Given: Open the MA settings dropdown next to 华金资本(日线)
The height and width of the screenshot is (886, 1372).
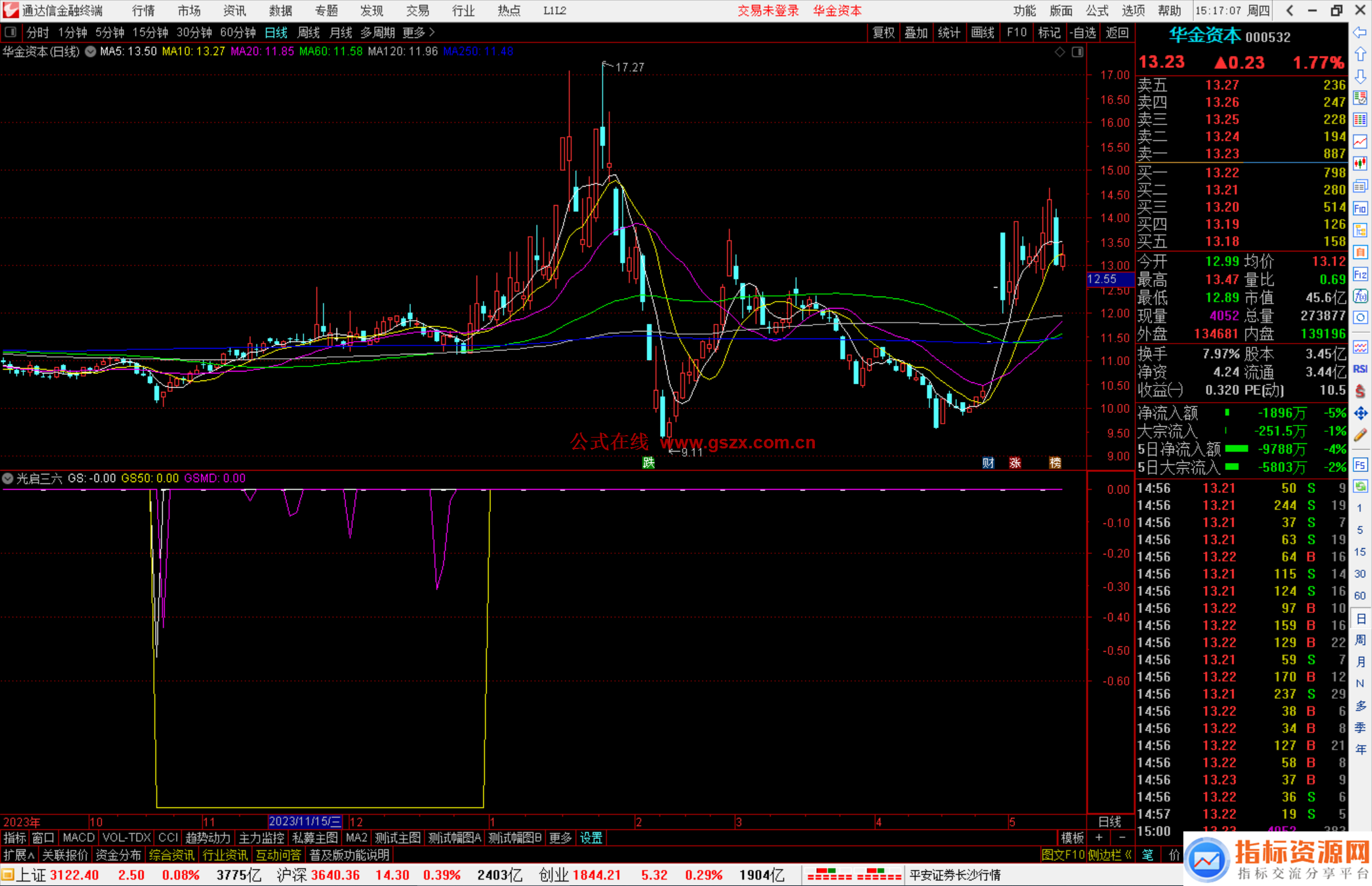Looking at the screenshot, I should point(90,52).
